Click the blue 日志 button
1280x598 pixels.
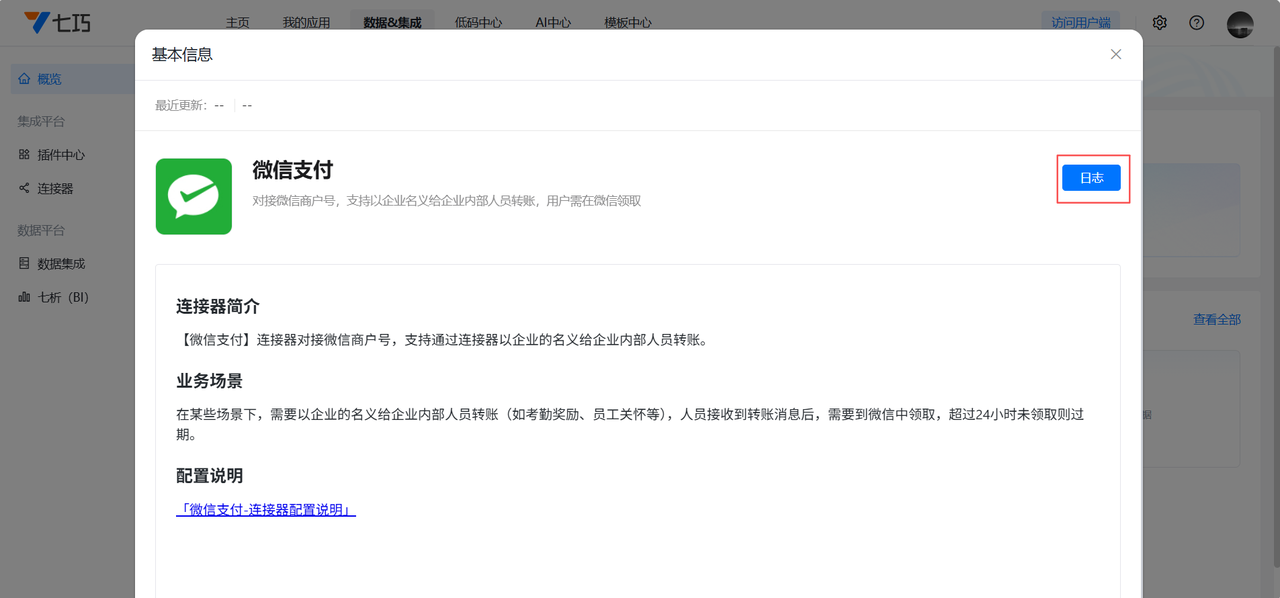click(x=1091, y=178)
